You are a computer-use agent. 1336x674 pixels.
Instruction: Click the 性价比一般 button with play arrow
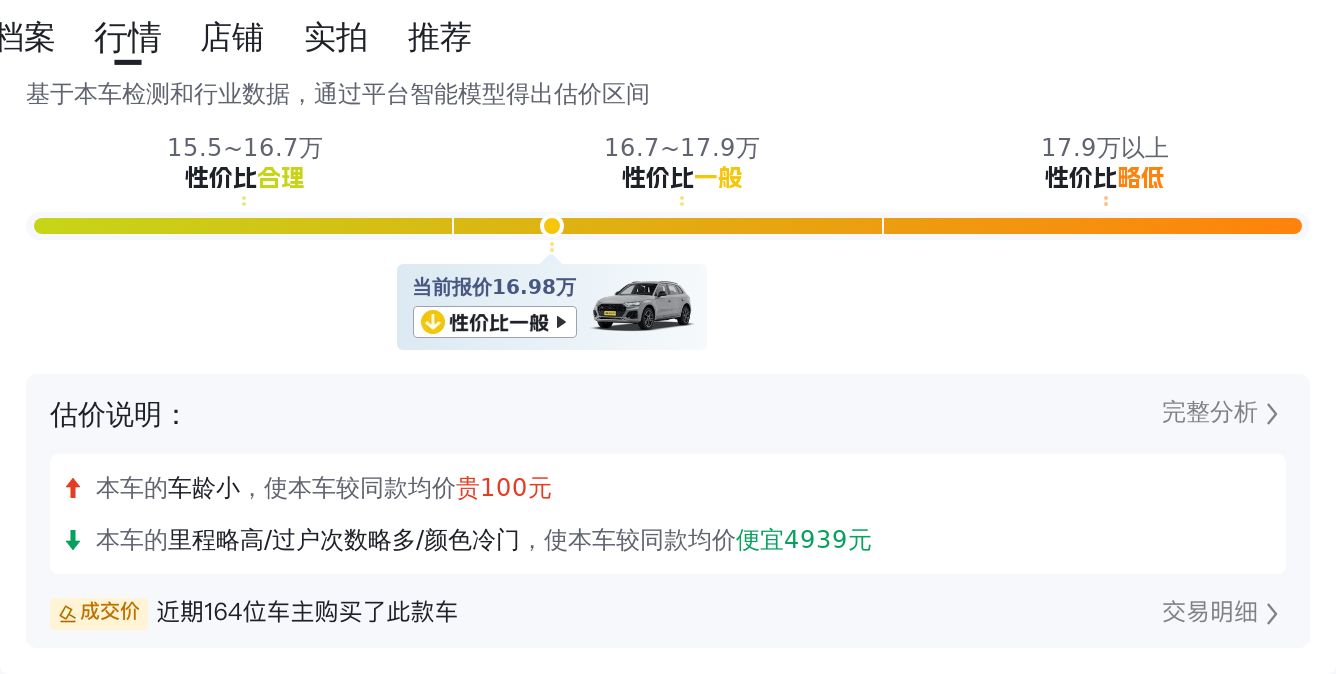(495, 322)
